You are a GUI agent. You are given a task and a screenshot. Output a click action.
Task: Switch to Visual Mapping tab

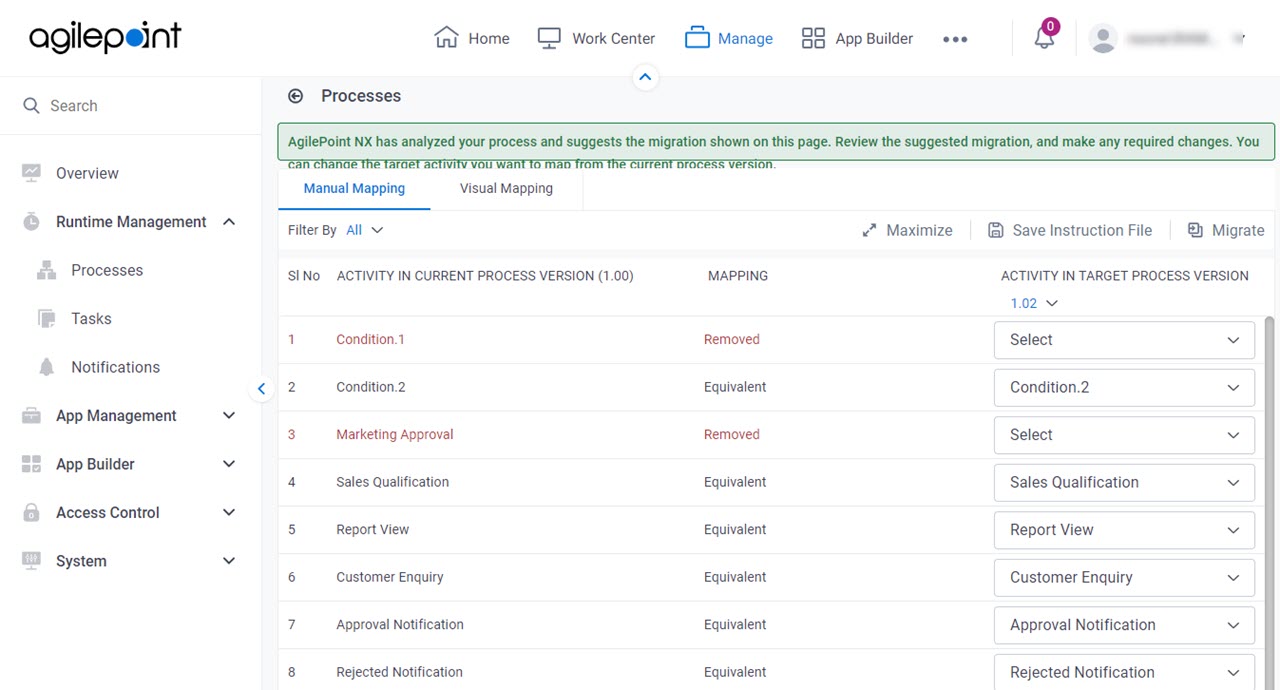coord(506,188)
